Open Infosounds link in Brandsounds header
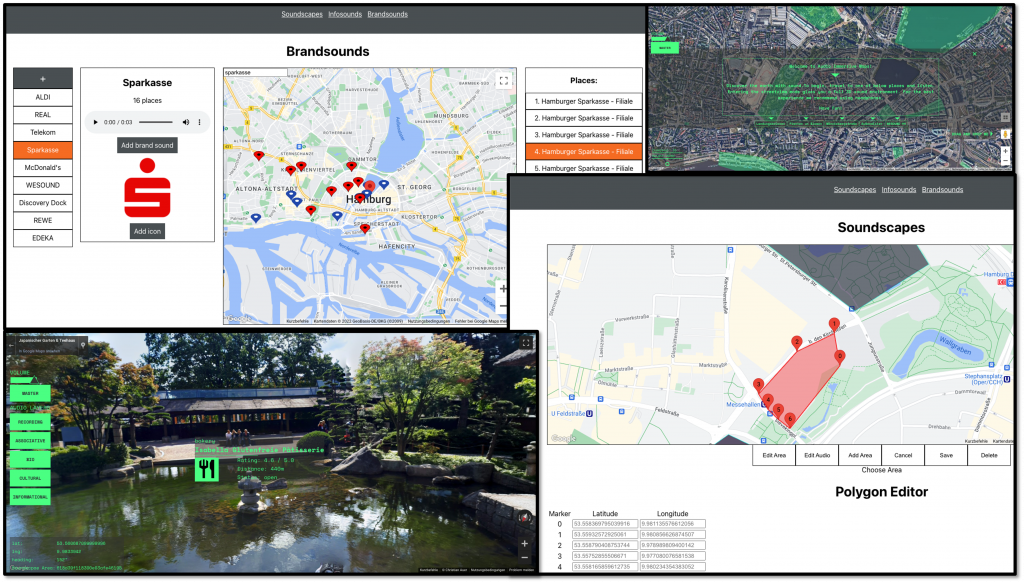This screenshot has height=583, width=1024. (345, 14)
